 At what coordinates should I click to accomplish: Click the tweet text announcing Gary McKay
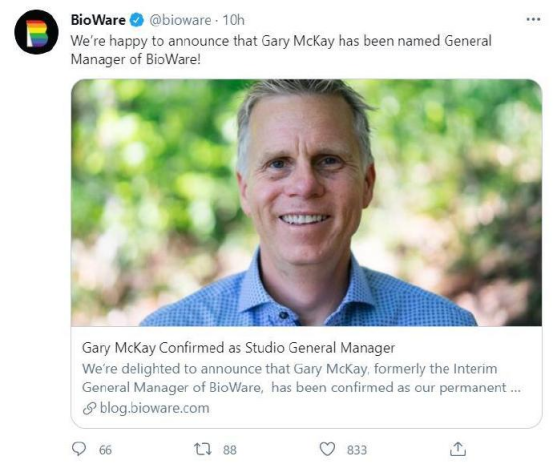pos(281,50)
